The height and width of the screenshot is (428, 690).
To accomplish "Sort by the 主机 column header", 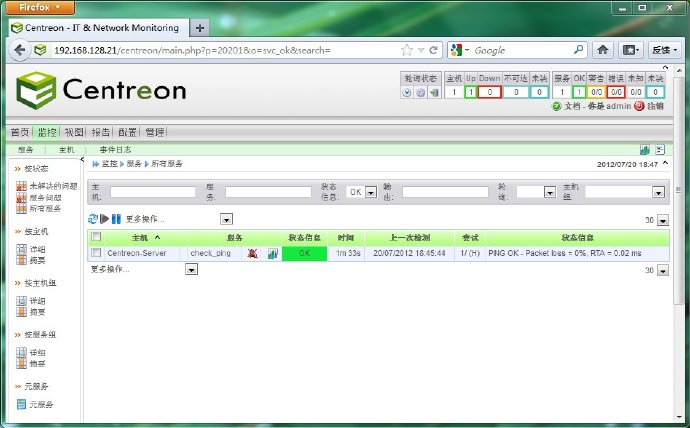I will click(140, 238).
